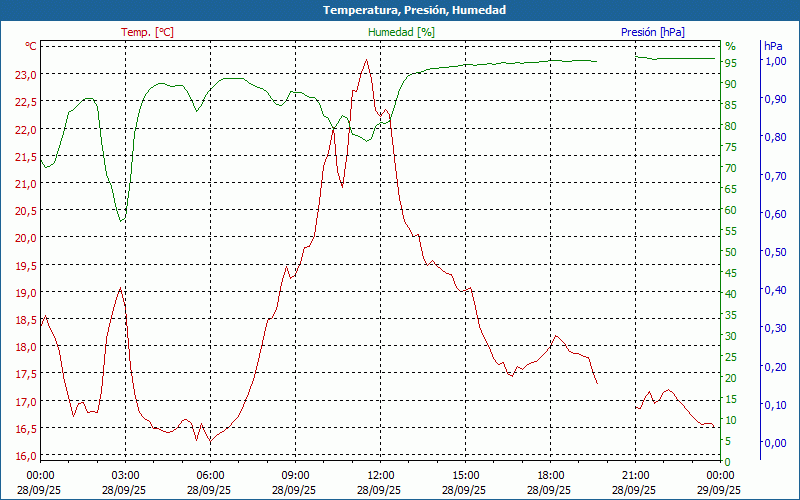Screen dimensions: 800x500
Task: Click the red temperature curve's highest peak
Action: pyautogui.click(x=367, y=60)
